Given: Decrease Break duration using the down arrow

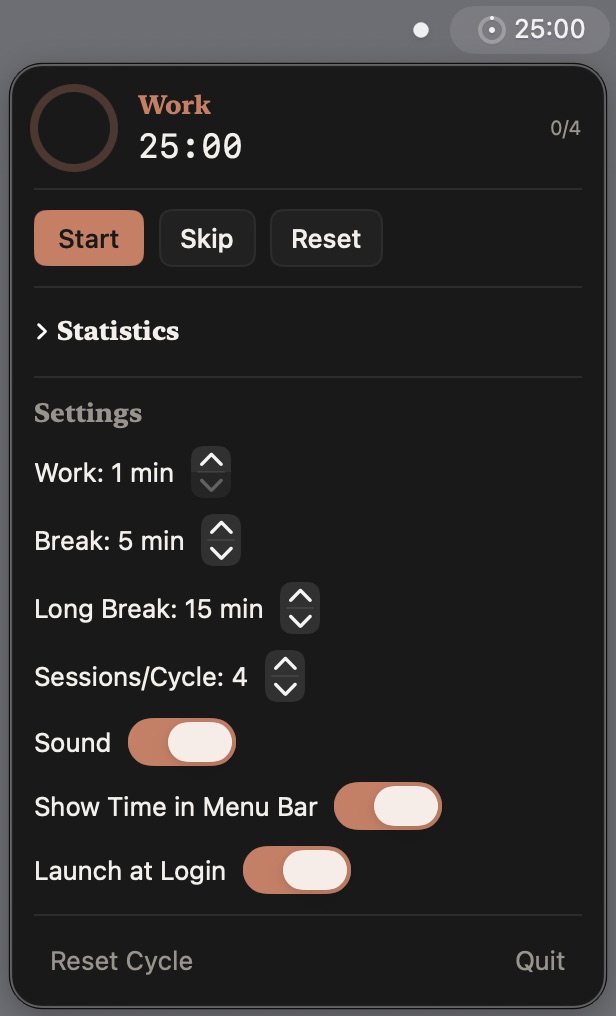Looking at the screenshot, I should point(220,553).
